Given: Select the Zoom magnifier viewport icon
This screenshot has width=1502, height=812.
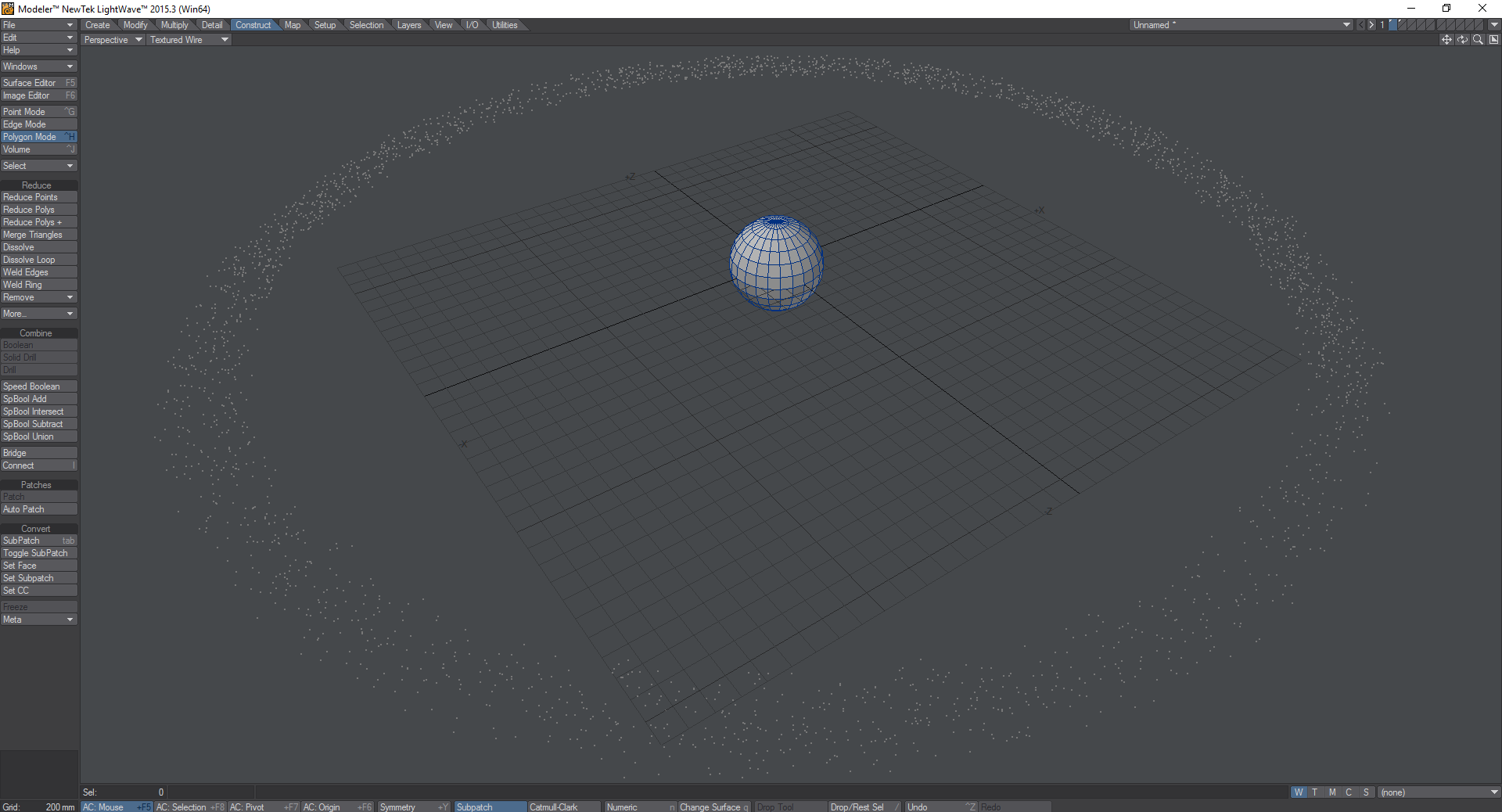Looking at the screenshot, I should pos(1477,39).
